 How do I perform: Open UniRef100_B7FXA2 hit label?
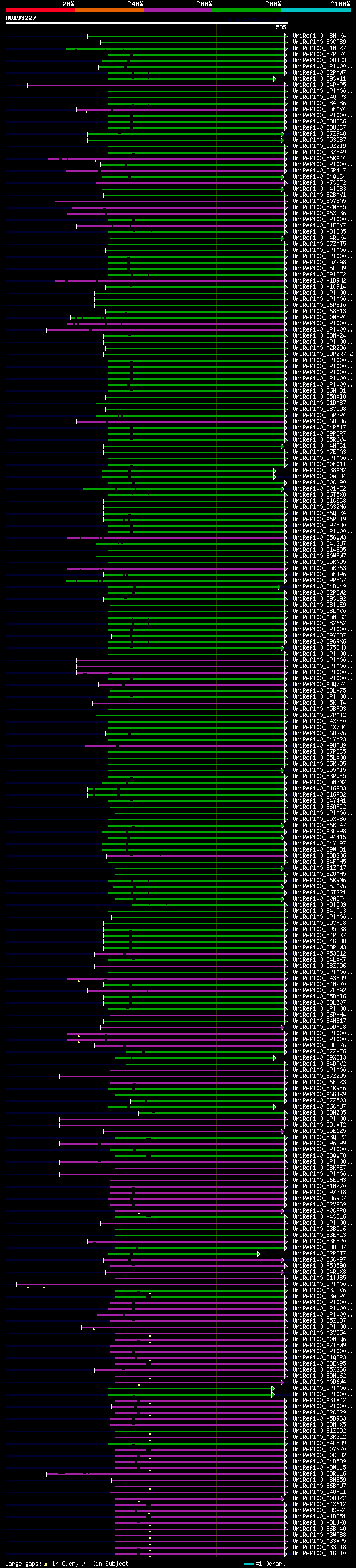pyautogui.click(x=319, y=990)
